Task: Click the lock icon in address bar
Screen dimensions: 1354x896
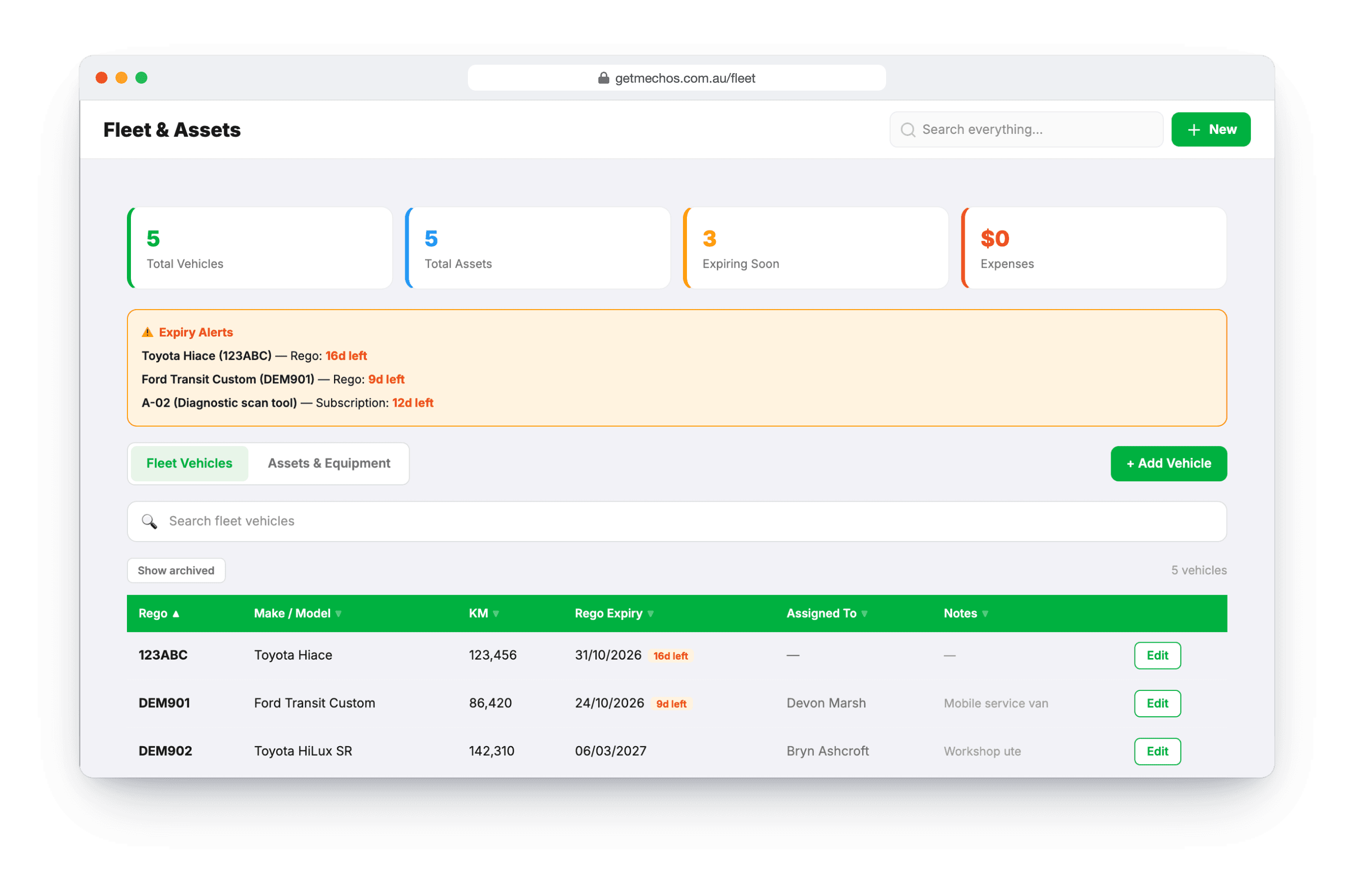Action: coord(603,78)
